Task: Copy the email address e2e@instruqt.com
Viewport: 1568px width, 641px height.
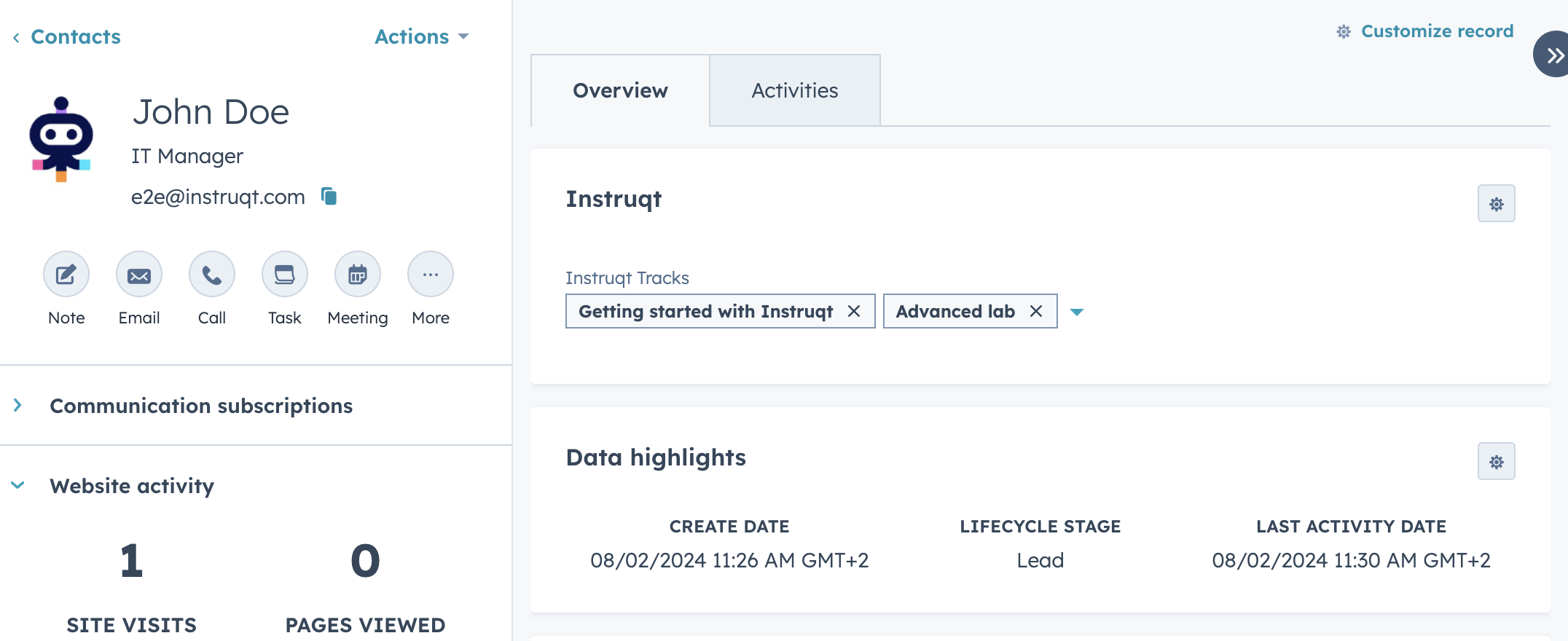Action: pos(329,197)
